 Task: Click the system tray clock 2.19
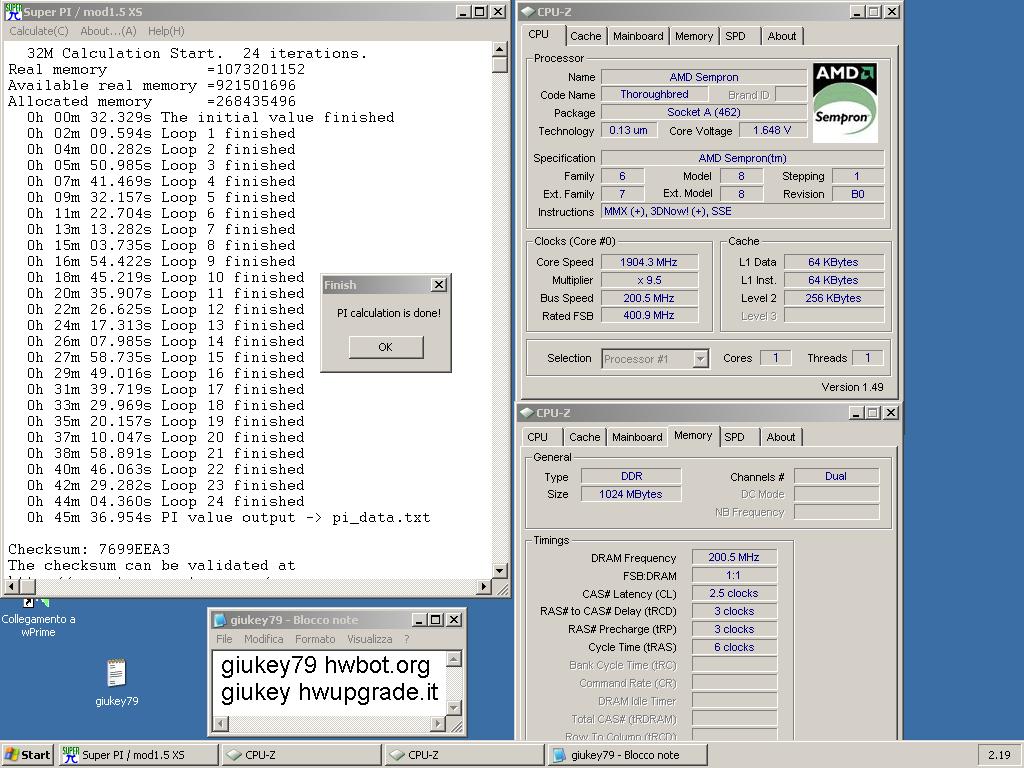point(999,754)
